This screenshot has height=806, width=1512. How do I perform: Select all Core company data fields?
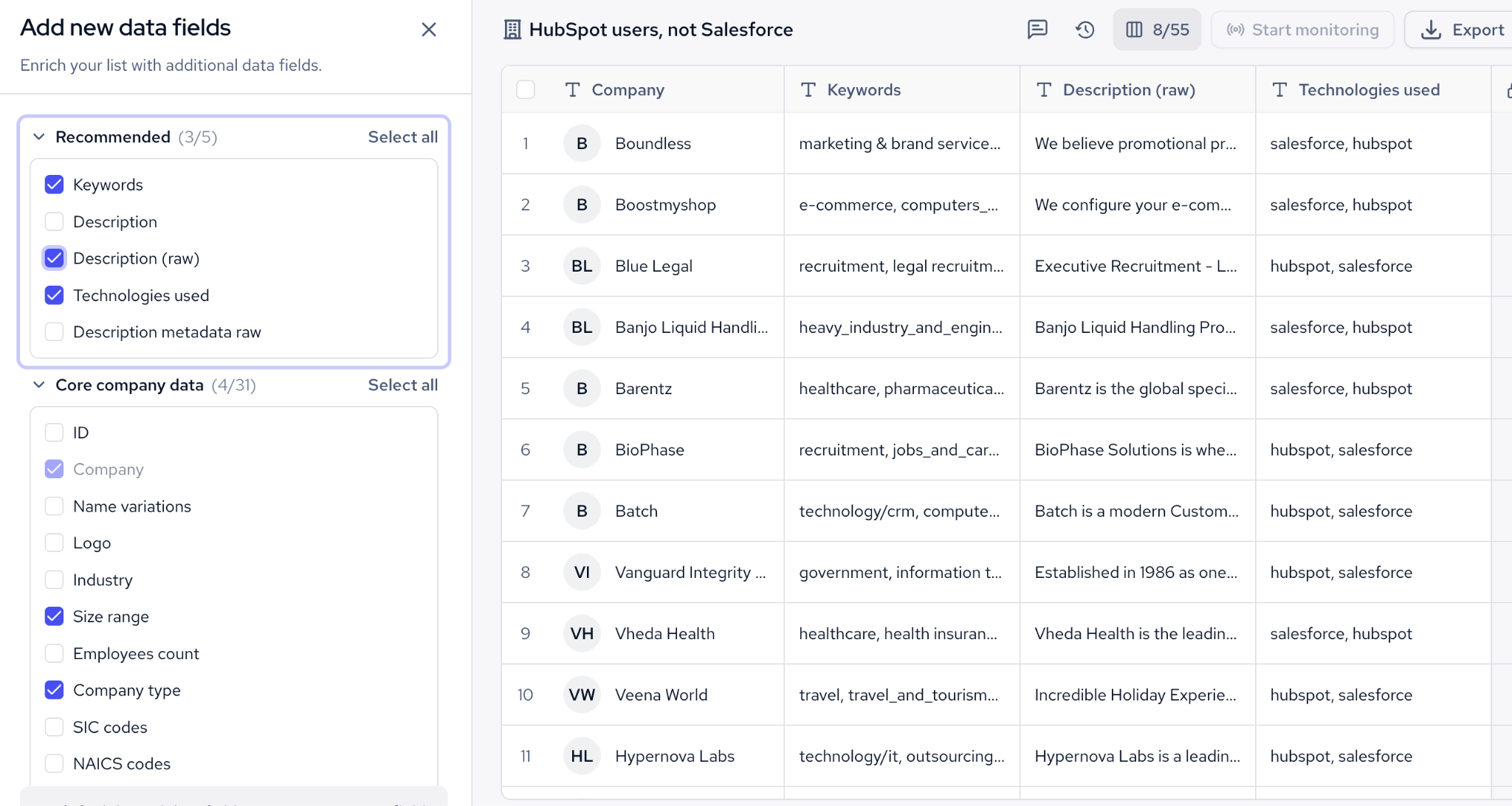coord(402,385)
